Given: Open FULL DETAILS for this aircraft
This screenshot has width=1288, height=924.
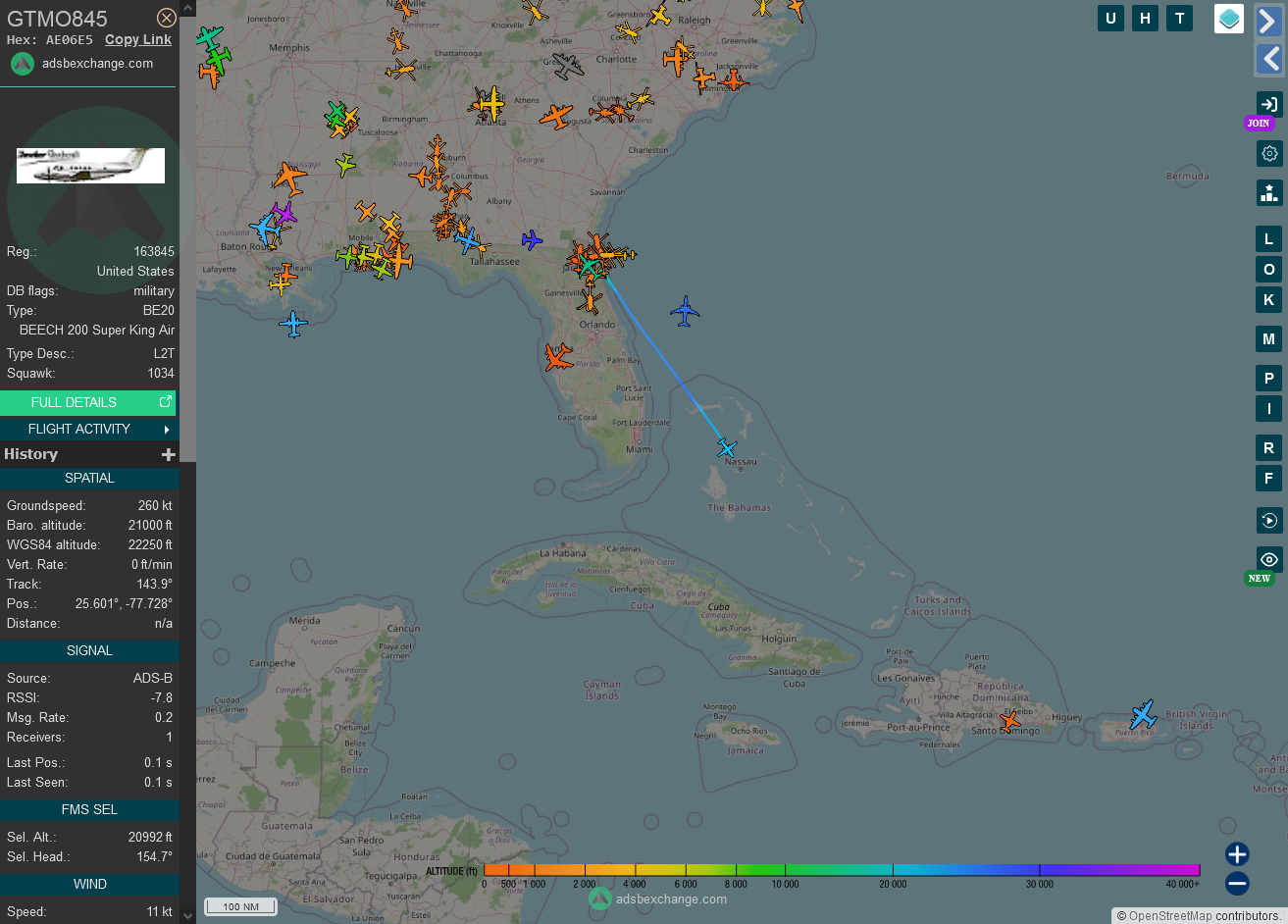Looking at the screenshot, I should [88, 402].
